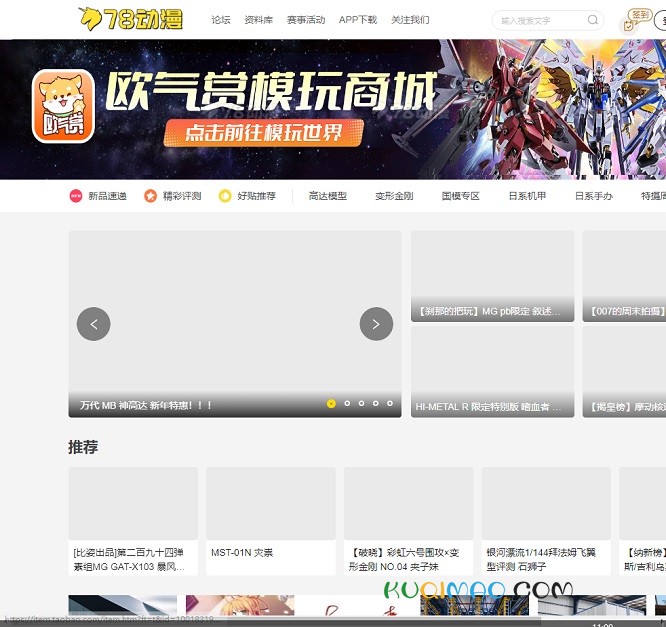Switch to 高达模型 tab
The image size is (666, 627).
(327, 196)
